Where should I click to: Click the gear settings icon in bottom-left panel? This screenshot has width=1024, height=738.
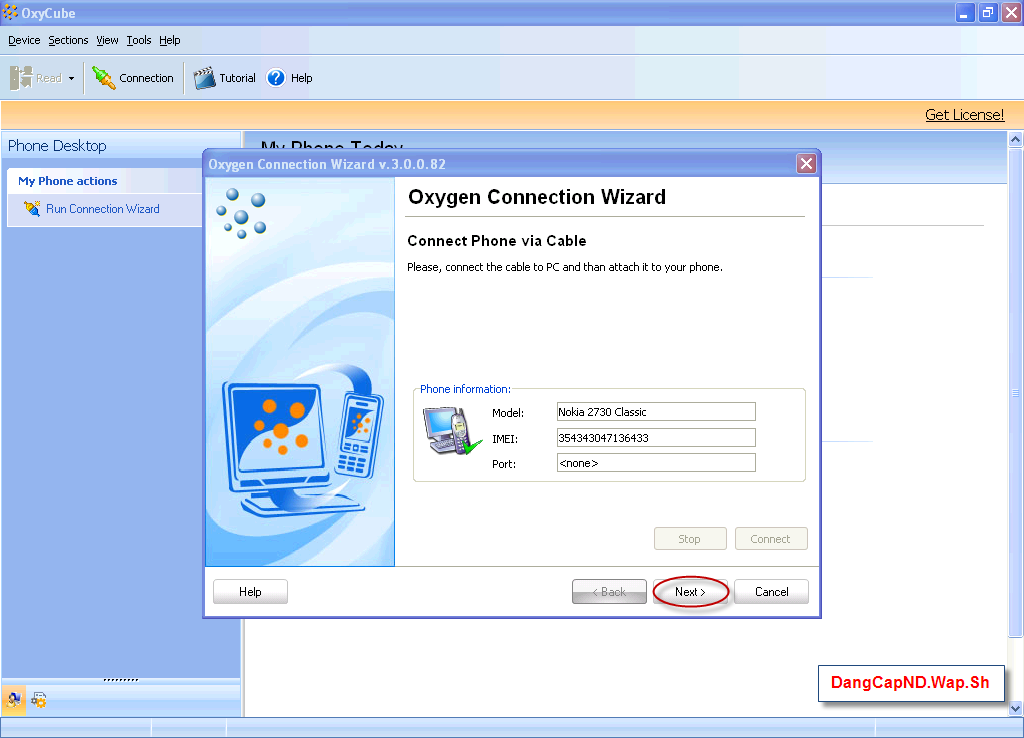click(39, 700)
